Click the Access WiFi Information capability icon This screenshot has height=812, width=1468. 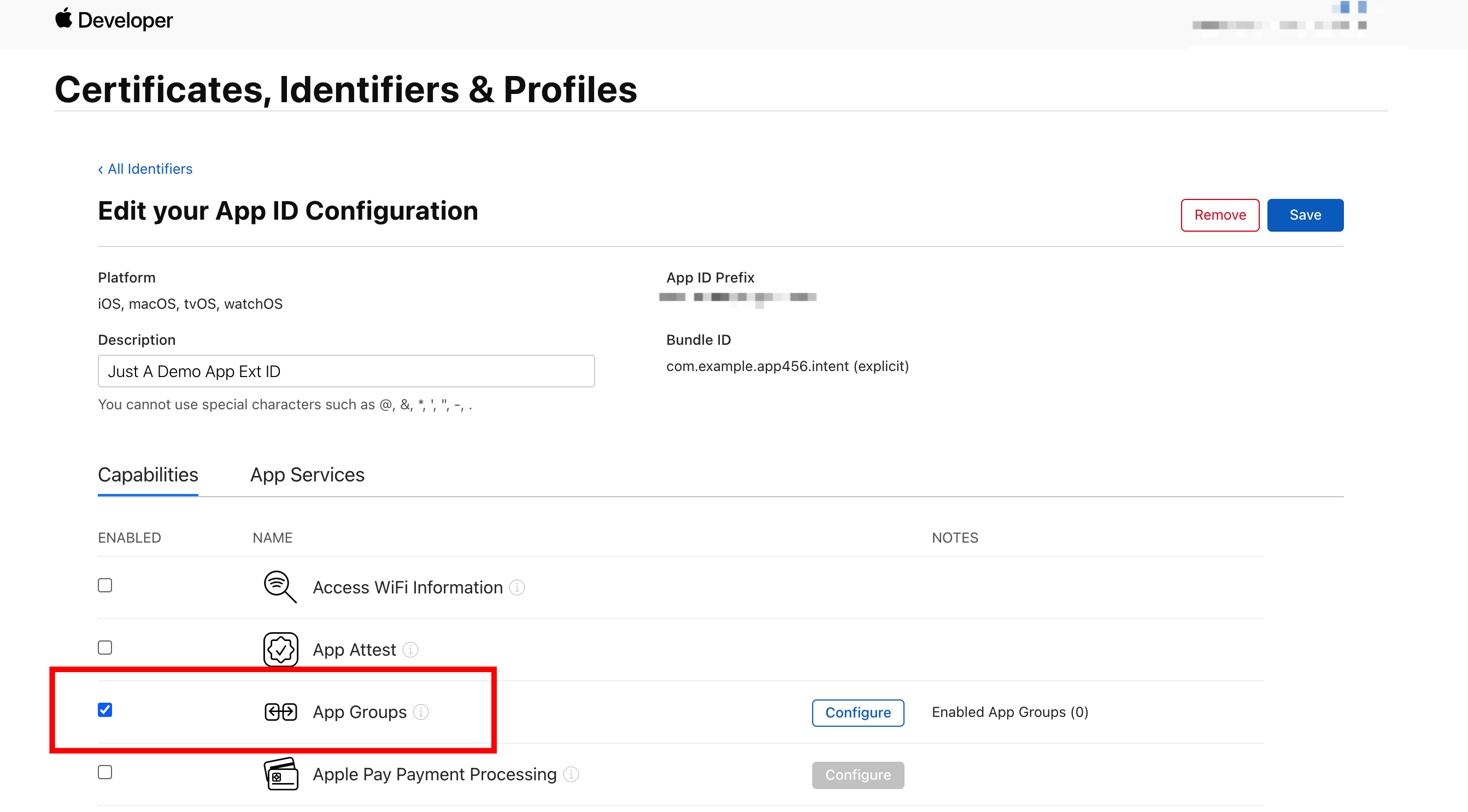pyautogui.click(x=280, y=587)
